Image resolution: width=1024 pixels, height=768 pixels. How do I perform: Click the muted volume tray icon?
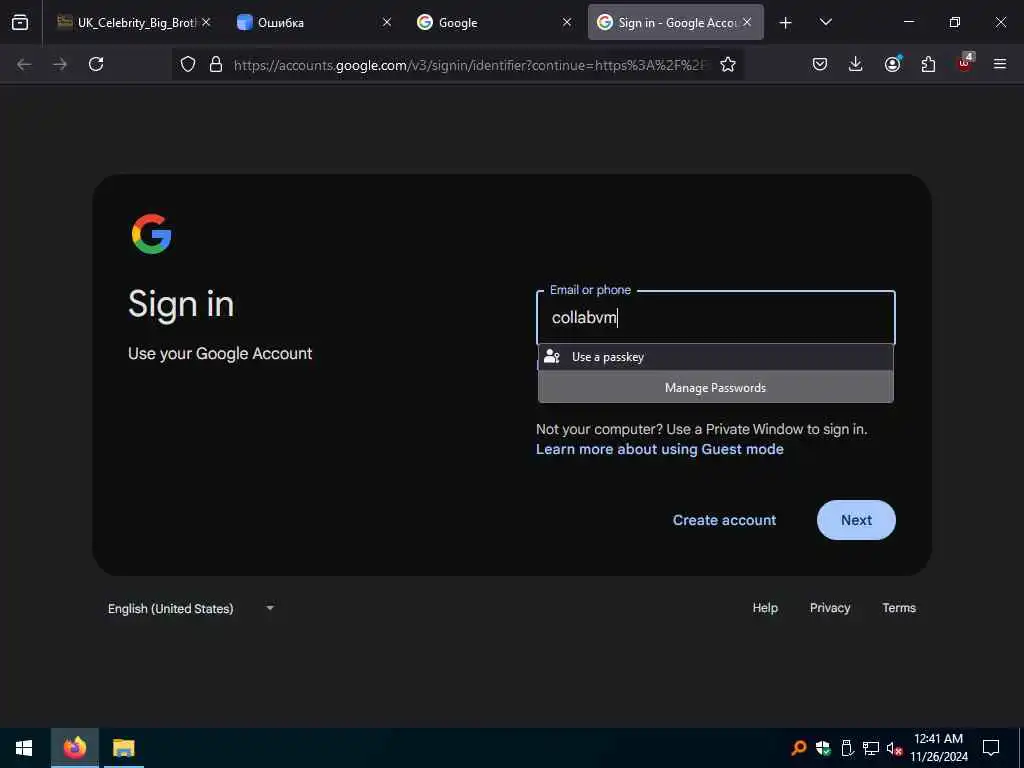pos(895,748)
